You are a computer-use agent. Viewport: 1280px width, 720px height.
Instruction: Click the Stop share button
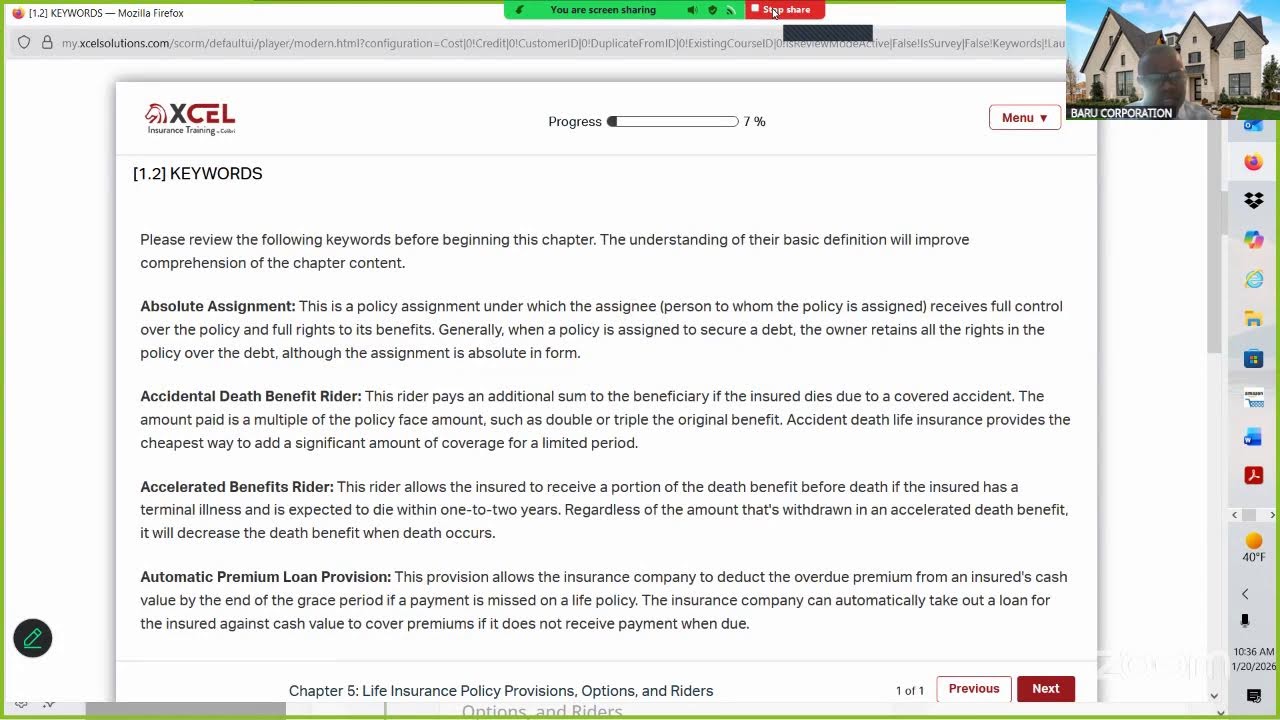[785, 10]
